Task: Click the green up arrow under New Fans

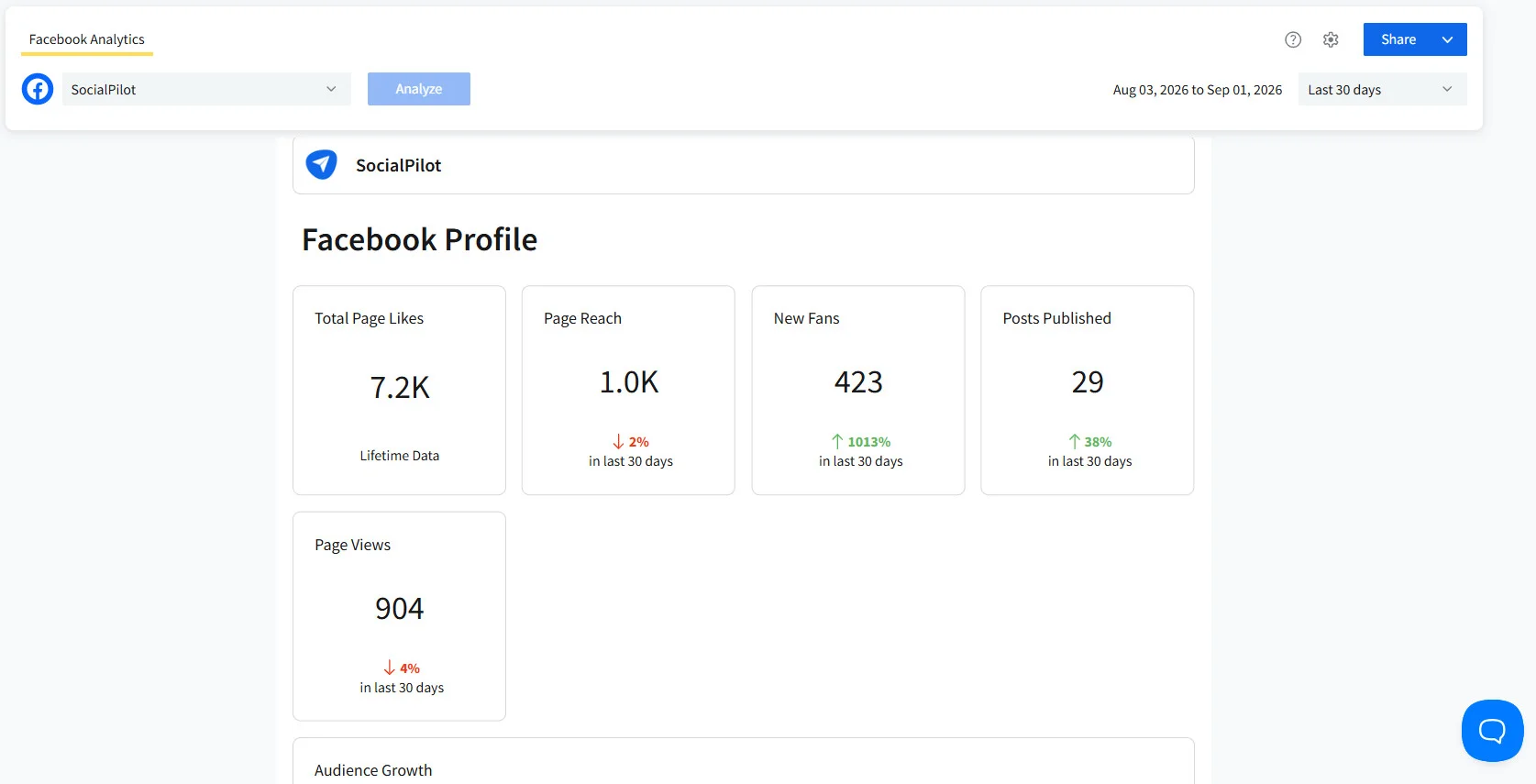Action: coord(837,442)
